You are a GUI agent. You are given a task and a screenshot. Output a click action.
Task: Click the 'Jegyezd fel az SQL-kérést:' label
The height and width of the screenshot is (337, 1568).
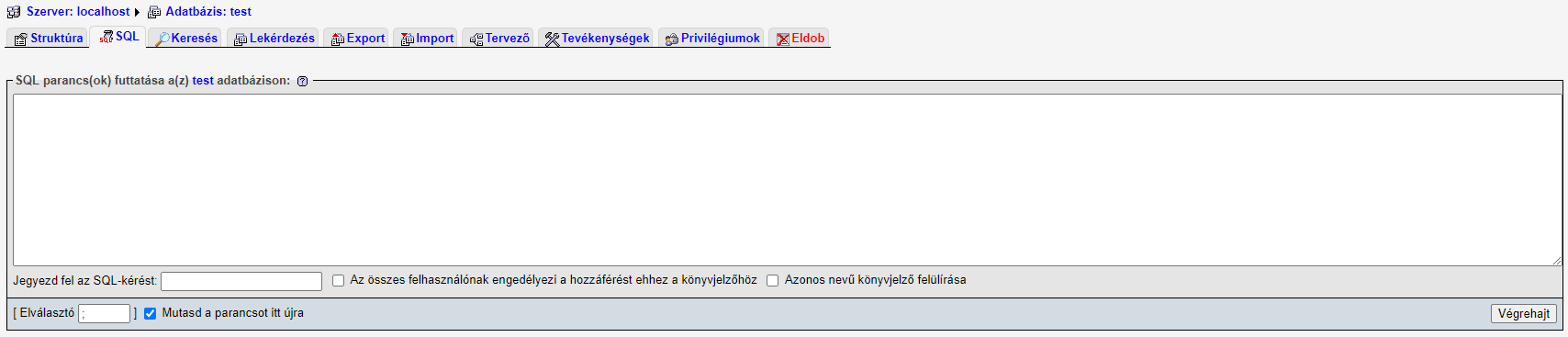point(85,280)
